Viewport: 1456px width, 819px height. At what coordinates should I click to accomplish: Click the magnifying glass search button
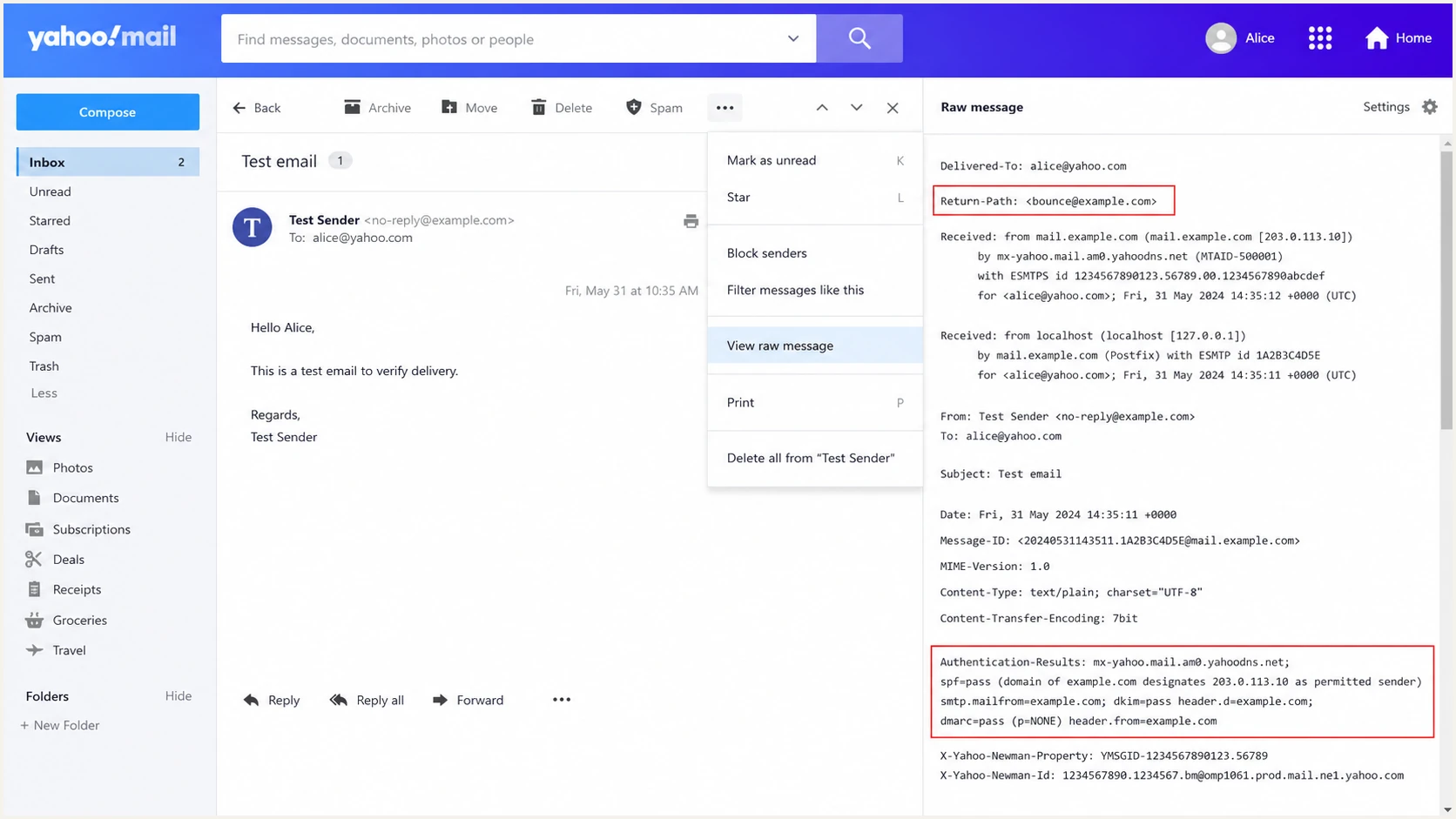pyautogui.click(x=859, y=38)
